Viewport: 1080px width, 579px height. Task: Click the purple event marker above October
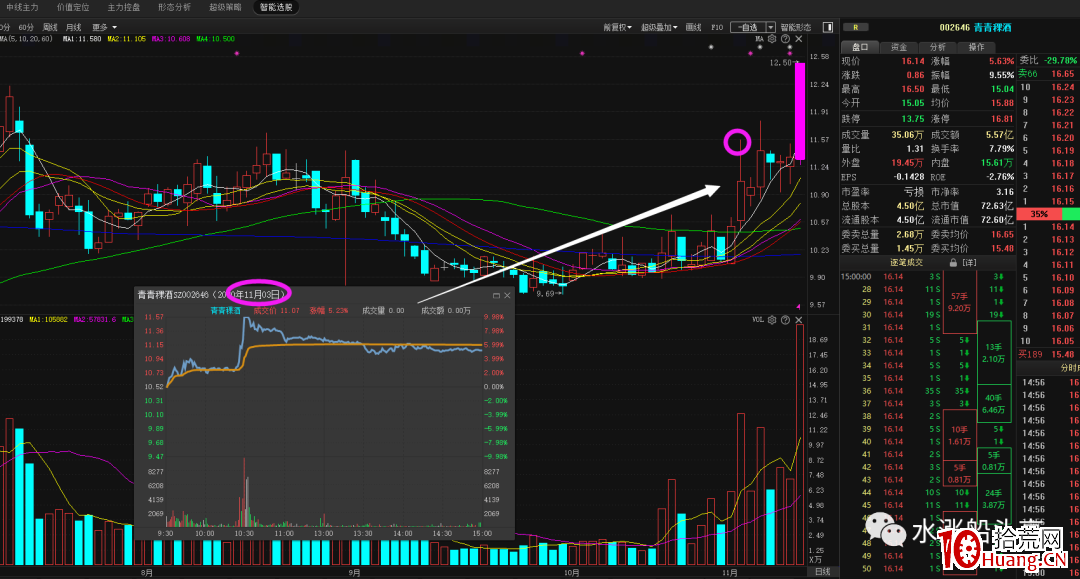582,53
